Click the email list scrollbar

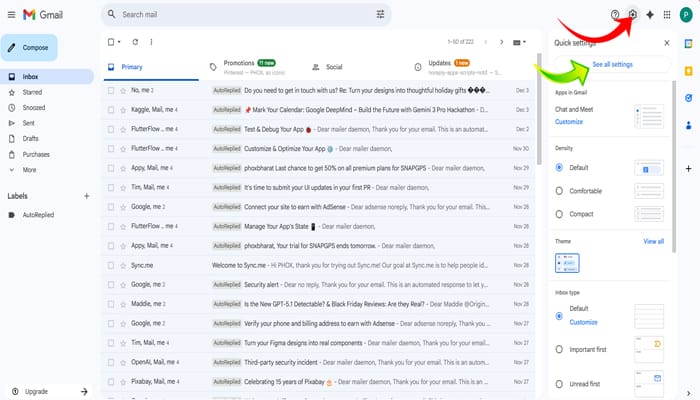coord(539,109)
